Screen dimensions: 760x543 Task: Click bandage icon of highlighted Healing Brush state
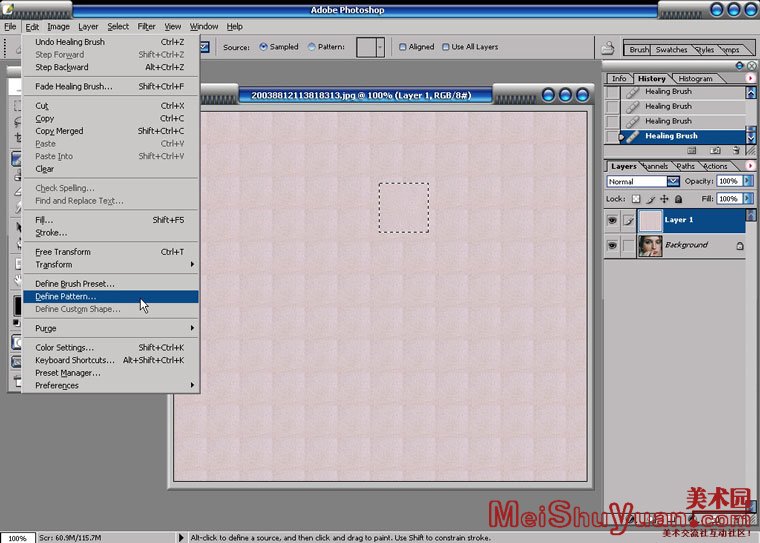[632, 137]
